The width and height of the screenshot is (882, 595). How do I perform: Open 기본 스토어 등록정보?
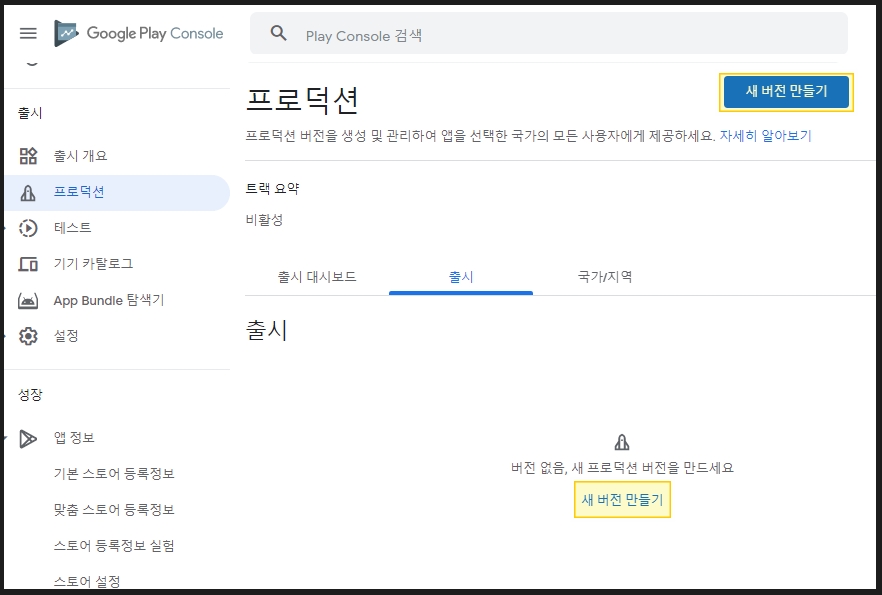[114, 474]
